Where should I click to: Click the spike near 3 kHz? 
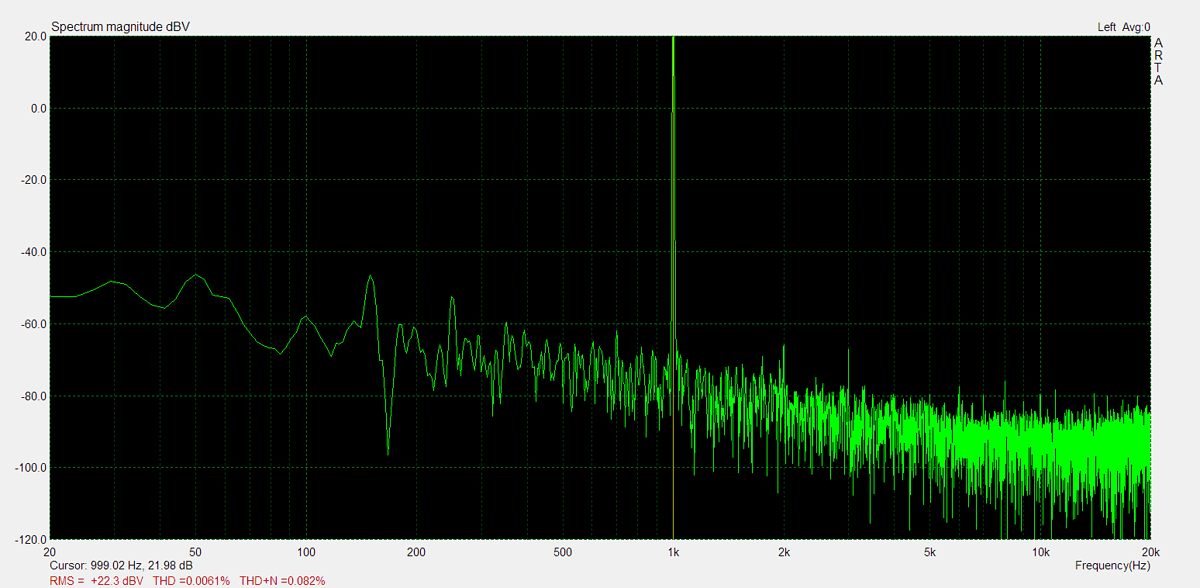[x=849, y=352]
